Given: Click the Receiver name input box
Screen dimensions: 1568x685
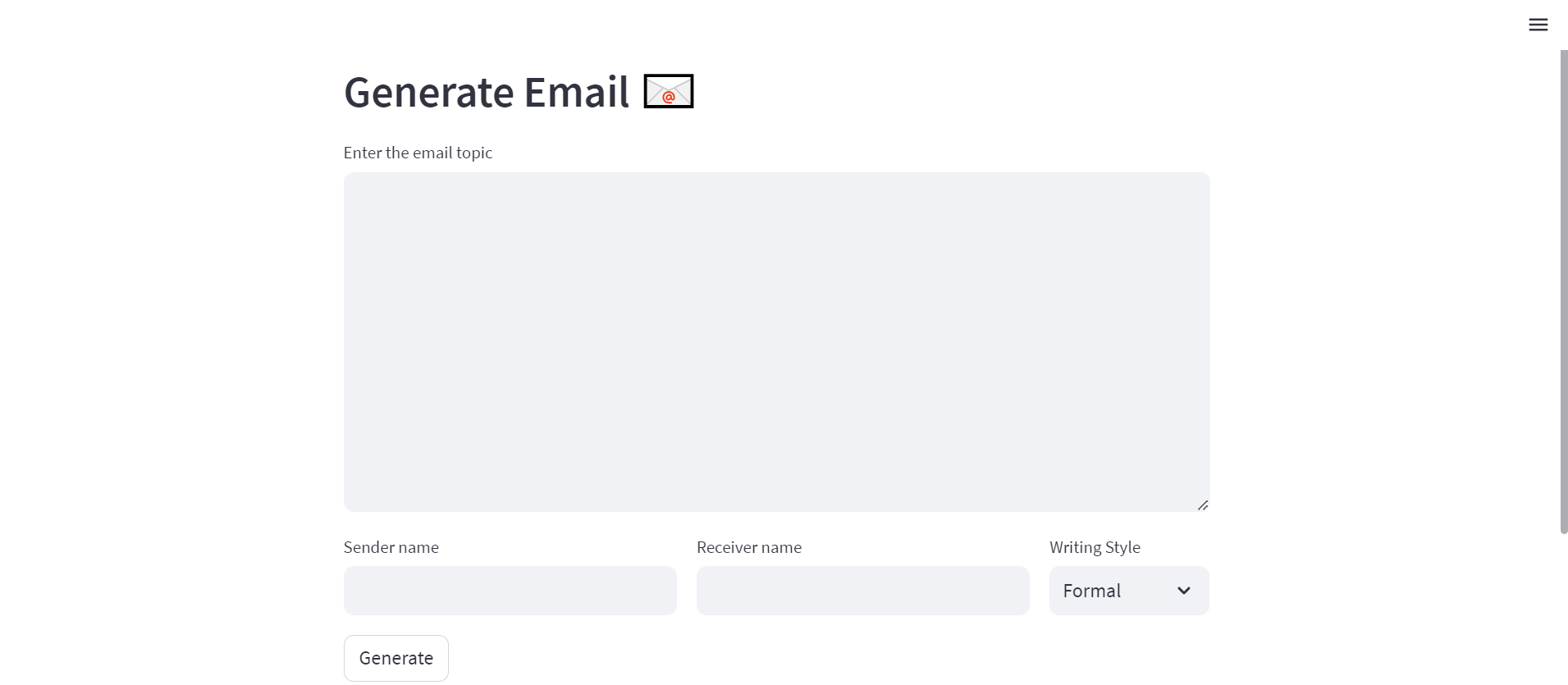Looking at the screenshot, I should (x=862, y=590).
